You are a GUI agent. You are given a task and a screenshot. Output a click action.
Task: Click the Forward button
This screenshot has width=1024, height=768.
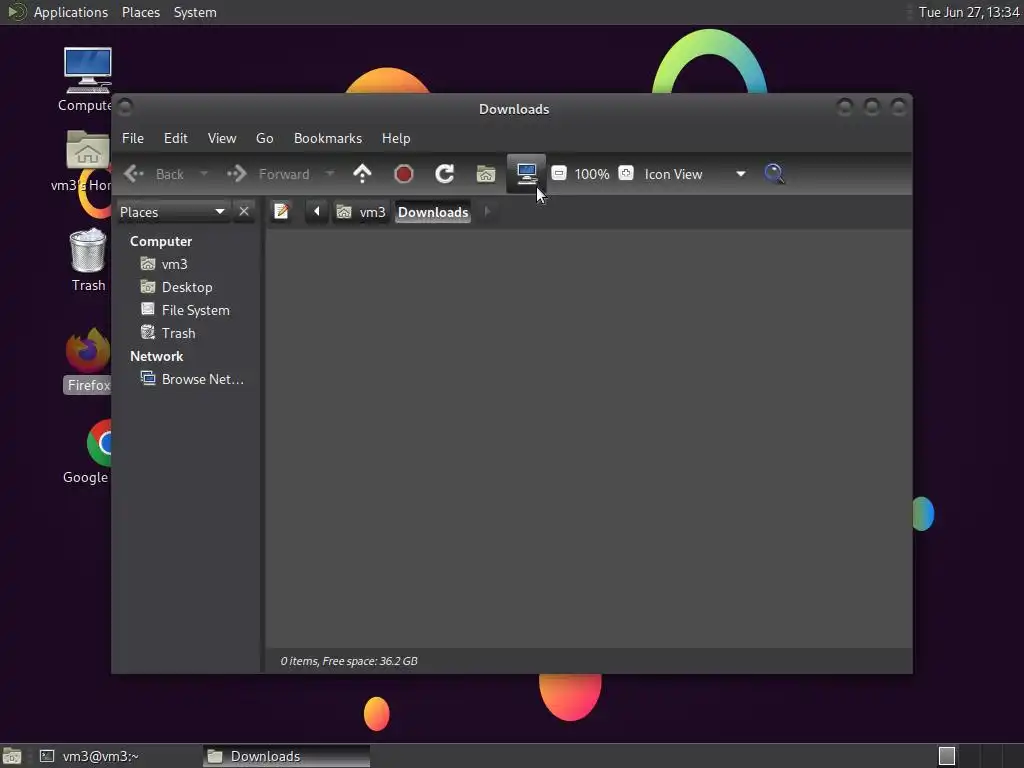point(268,174)
